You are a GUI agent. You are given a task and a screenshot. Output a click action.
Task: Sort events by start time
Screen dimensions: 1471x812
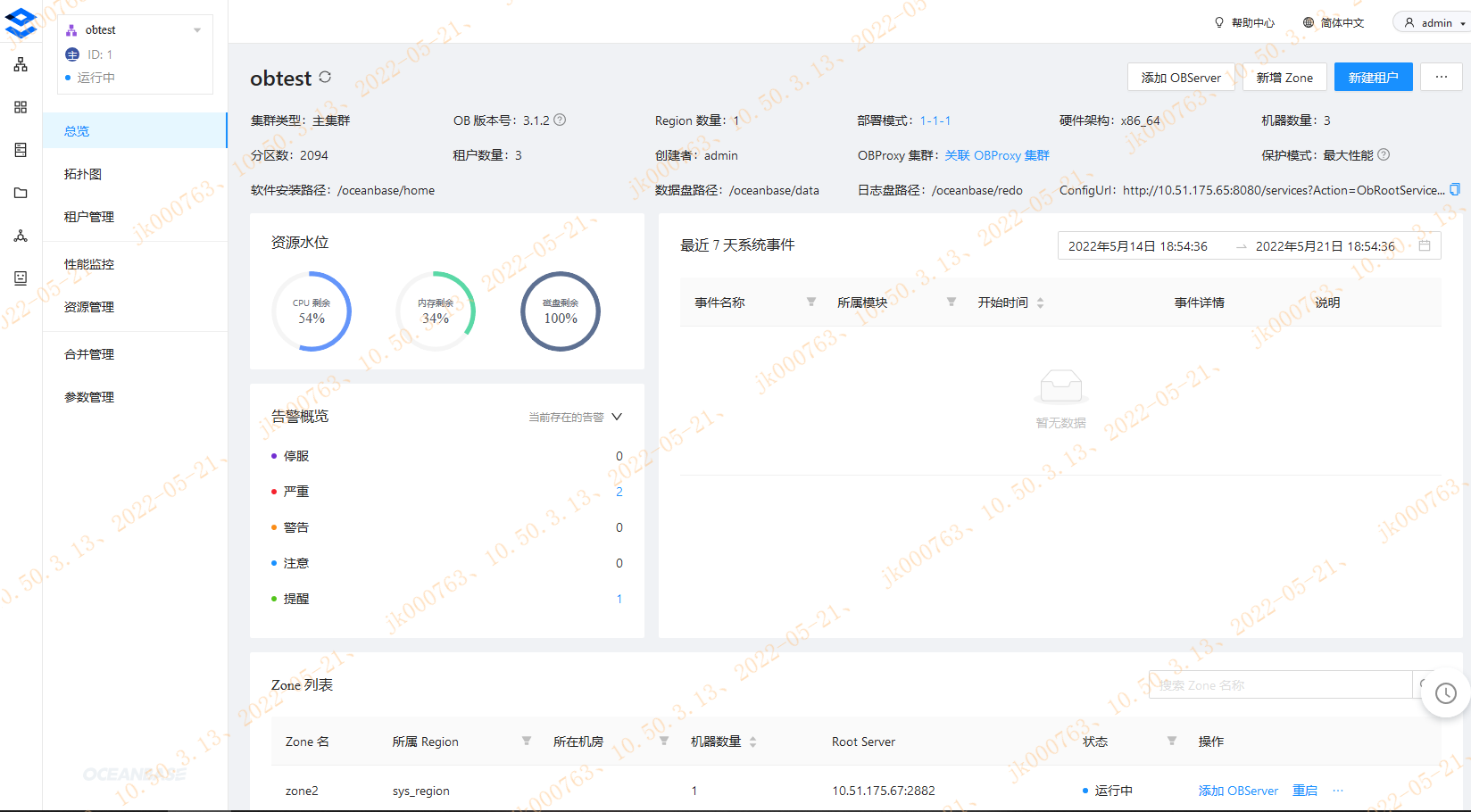click(1040, 302)
